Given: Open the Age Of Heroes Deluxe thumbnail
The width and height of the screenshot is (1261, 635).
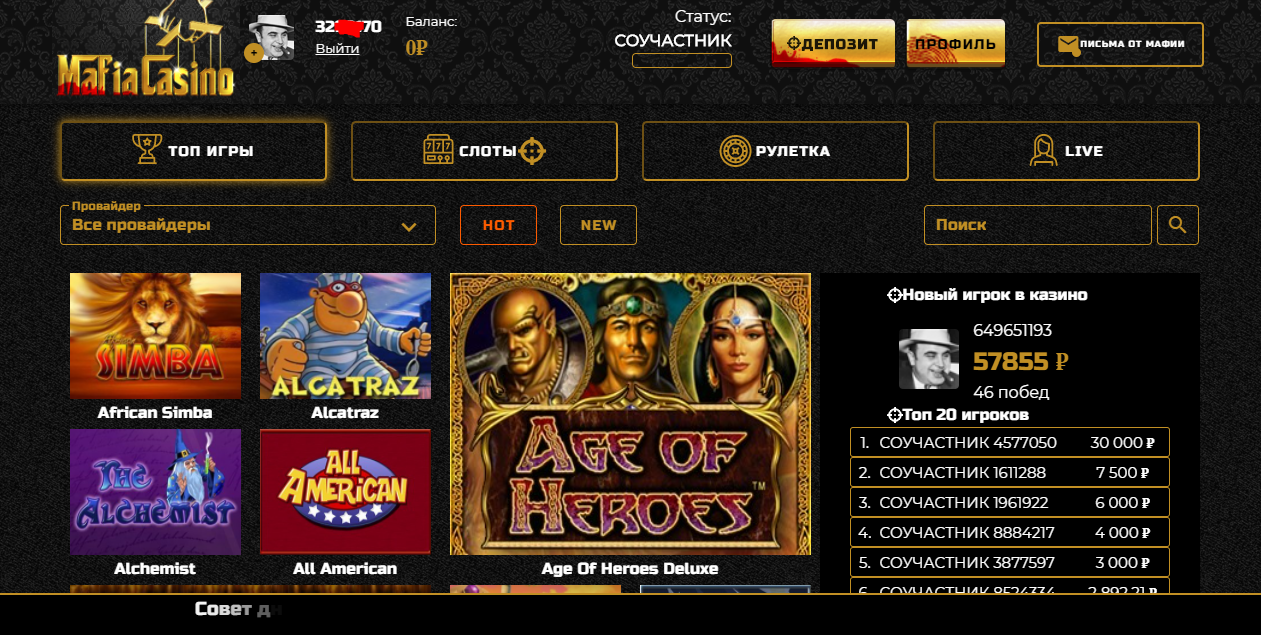Looking at the screenshot, I should [x=630, y=414].
